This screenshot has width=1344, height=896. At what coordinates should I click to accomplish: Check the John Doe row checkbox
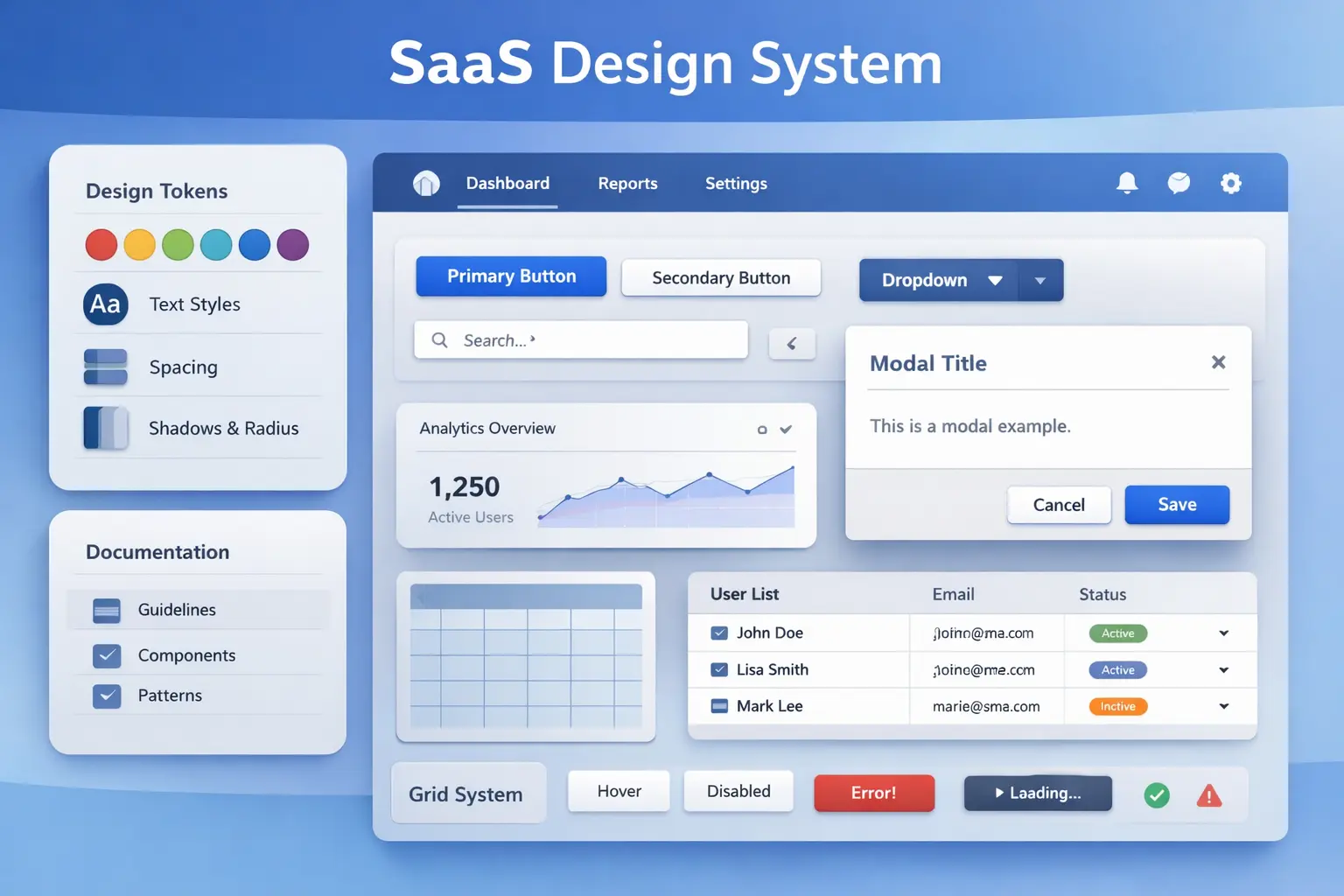click(x=719, y=633)
